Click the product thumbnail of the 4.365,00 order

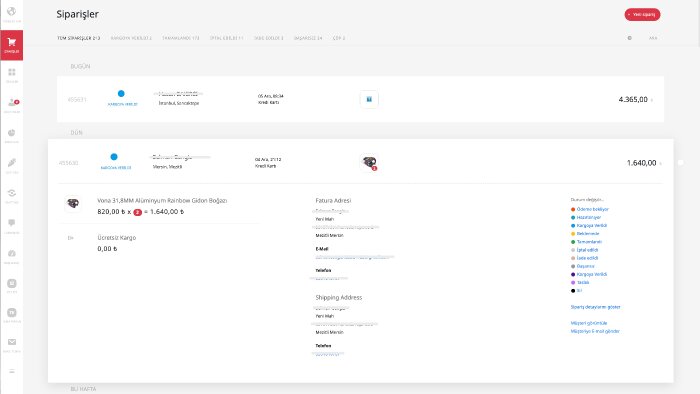click(369, 99)
